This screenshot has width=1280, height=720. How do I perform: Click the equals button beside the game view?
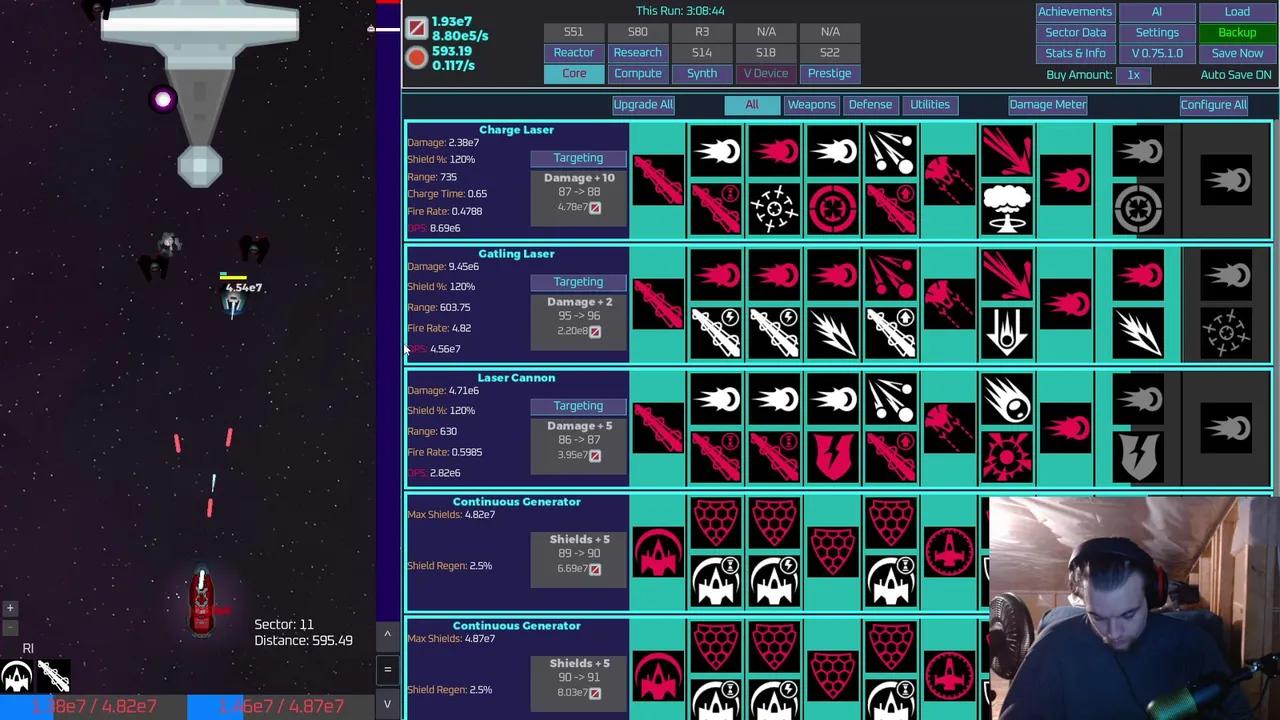tap(387, 669)
